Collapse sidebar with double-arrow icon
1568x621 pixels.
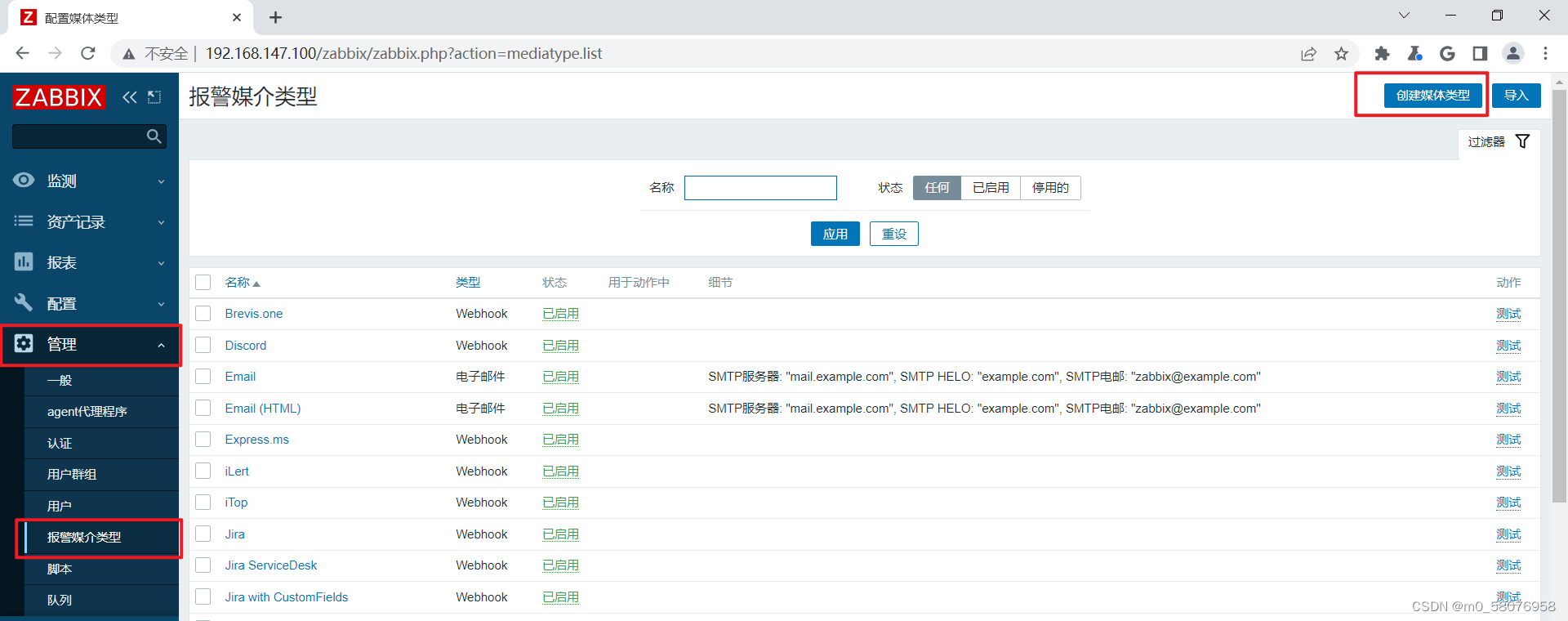[130, 97]
